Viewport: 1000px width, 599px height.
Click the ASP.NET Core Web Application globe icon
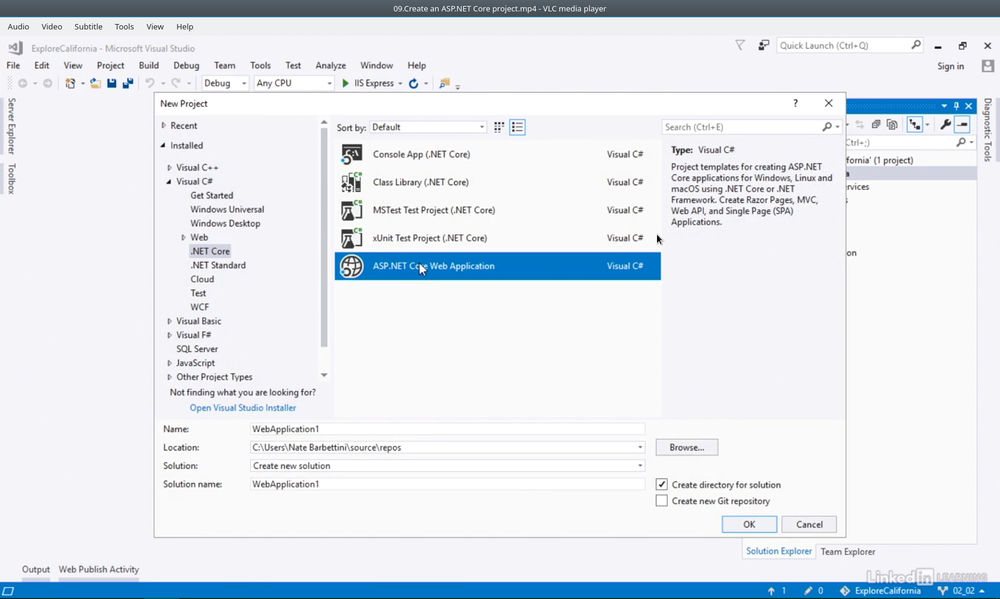coord(351,266)
